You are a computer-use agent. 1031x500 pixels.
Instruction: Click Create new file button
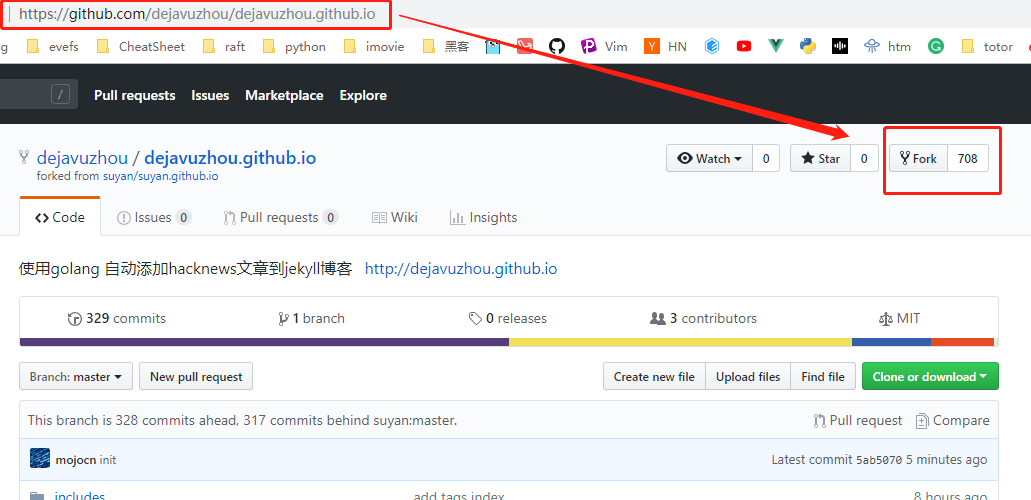[654, 376]
